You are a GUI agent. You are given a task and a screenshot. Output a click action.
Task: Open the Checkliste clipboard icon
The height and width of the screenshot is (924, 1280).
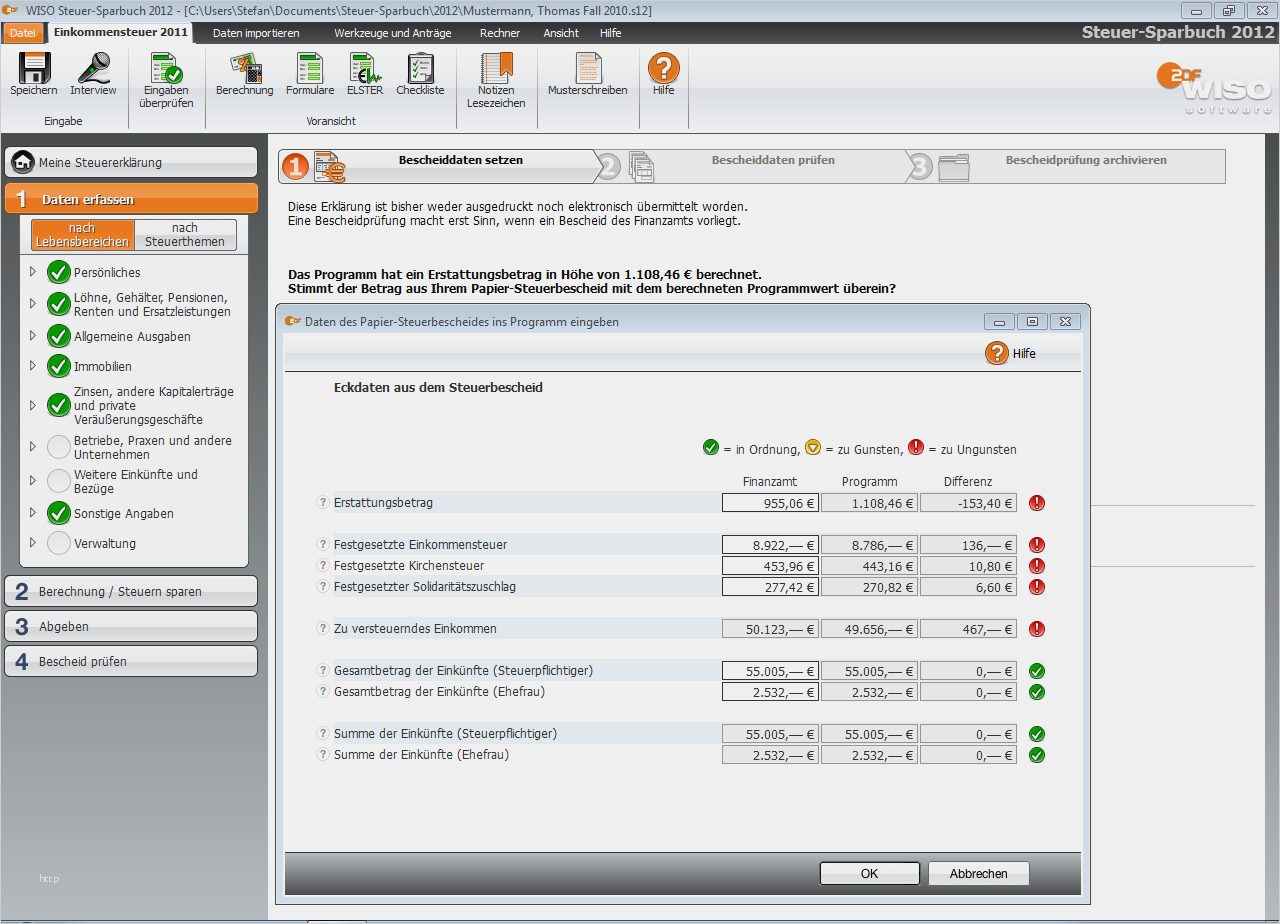[420, 70]
